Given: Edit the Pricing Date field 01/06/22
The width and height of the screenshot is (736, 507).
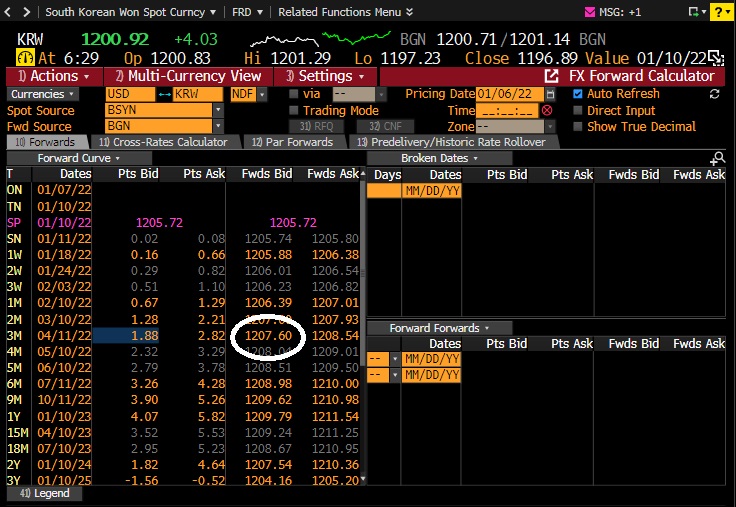Looking at the screenshot, I should pos(510,94).
